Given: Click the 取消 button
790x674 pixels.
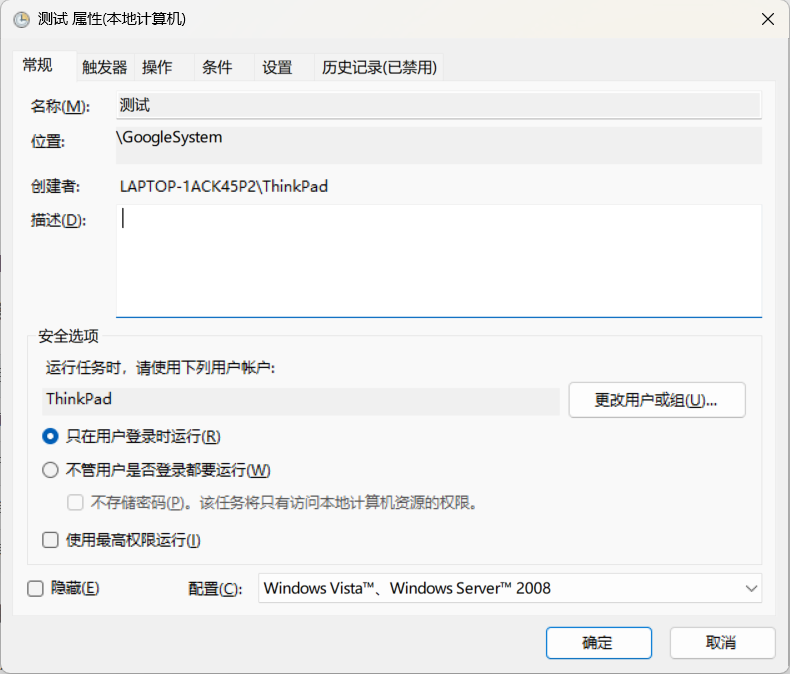Looking at the screenshot, I should point(722,643).
